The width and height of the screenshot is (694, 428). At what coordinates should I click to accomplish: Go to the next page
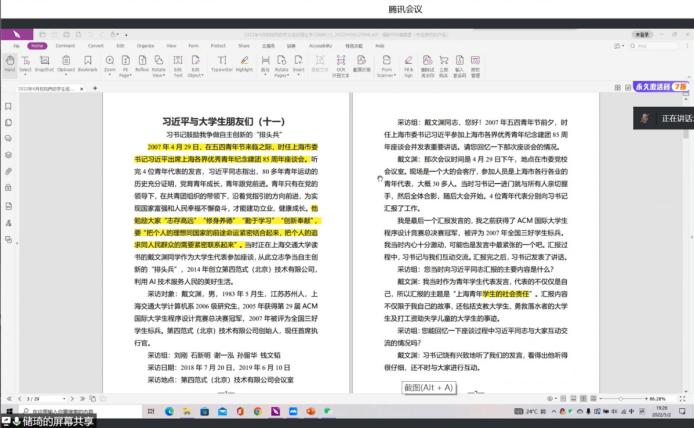(72, 398)
